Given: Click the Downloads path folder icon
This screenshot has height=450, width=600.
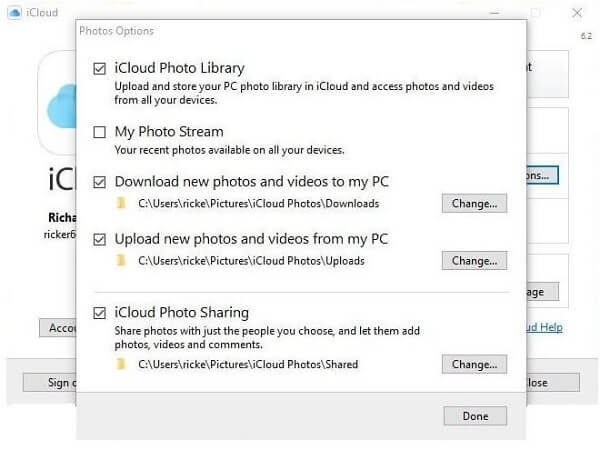Looking at the screenshot, I should click(121, 203).
